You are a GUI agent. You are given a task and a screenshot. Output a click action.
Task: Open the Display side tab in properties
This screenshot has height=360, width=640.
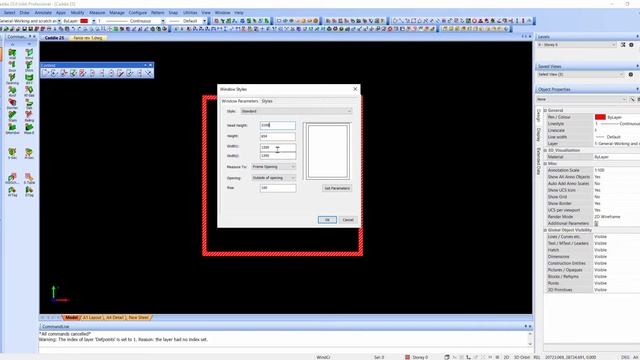pyautogui.click(x=539, y=135)
